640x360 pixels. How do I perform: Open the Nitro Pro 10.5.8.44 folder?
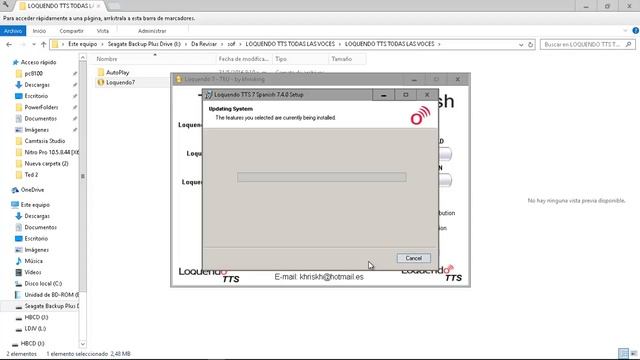coord(51,152)
